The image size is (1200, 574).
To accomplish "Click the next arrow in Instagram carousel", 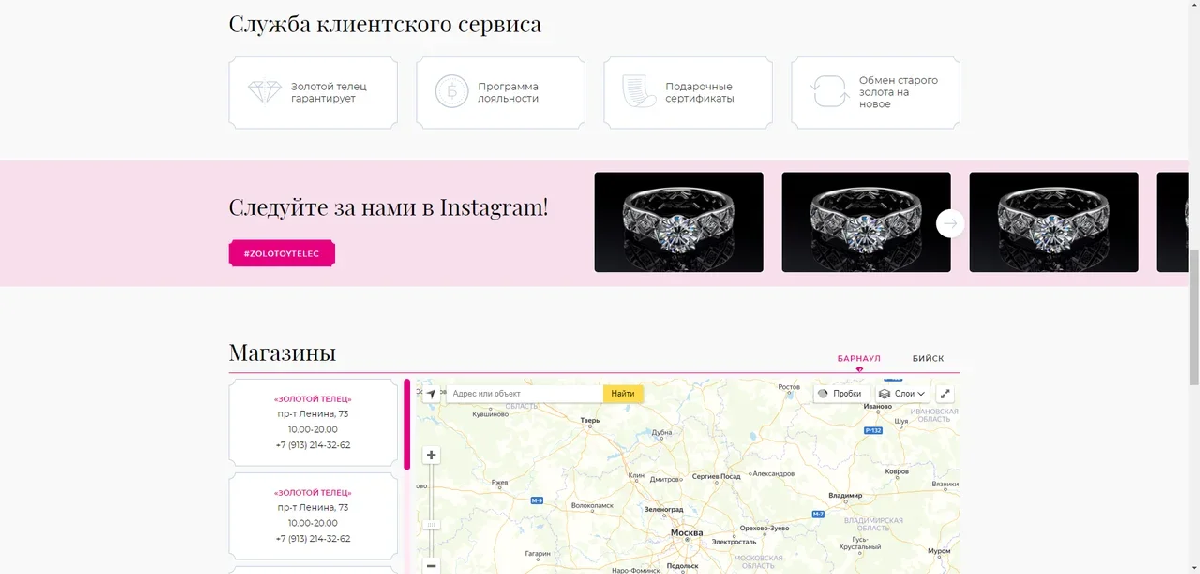I will click(x=950, y=223).
